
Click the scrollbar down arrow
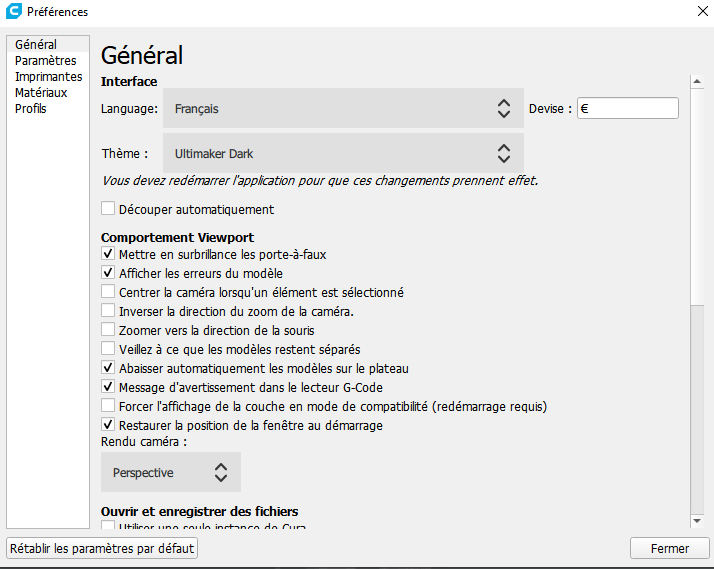tap(697, 521)
